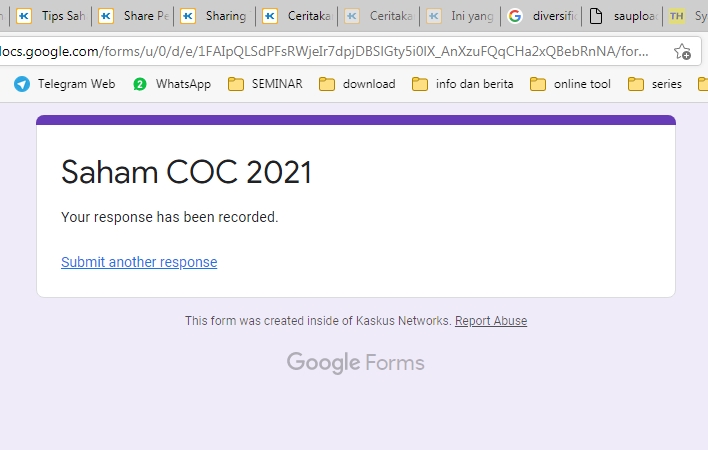Open the Telegram Web bookmark
Viewport: 708px width, 450px height.
[x=65, y=84]
